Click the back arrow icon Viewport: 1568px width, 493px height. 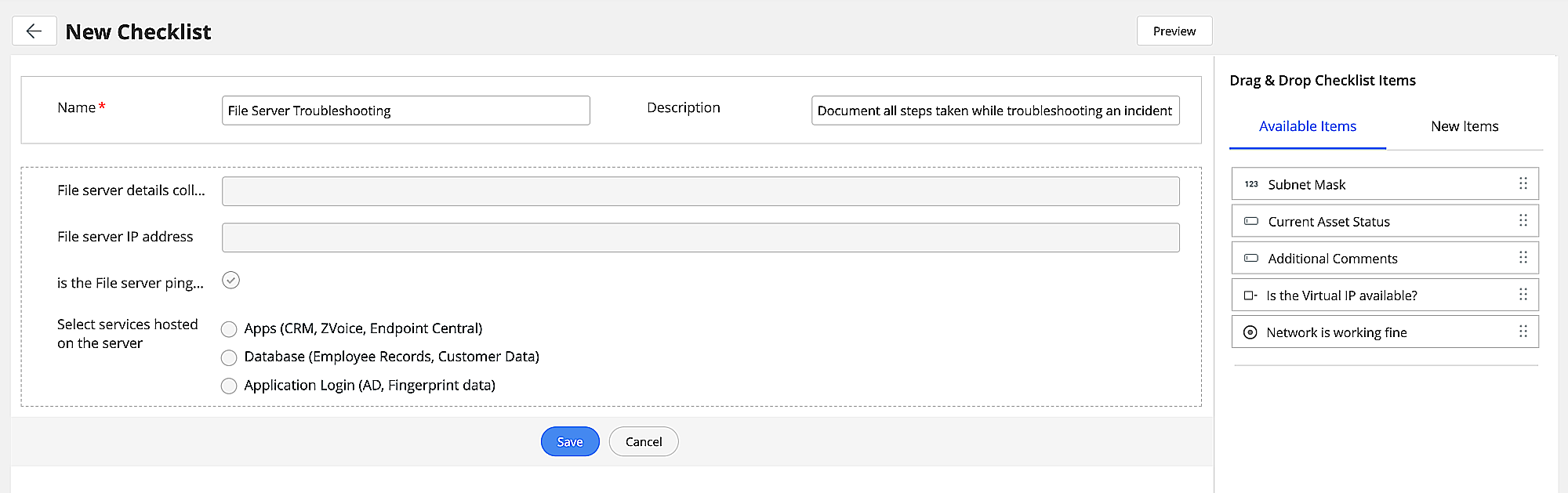[34, 31]
